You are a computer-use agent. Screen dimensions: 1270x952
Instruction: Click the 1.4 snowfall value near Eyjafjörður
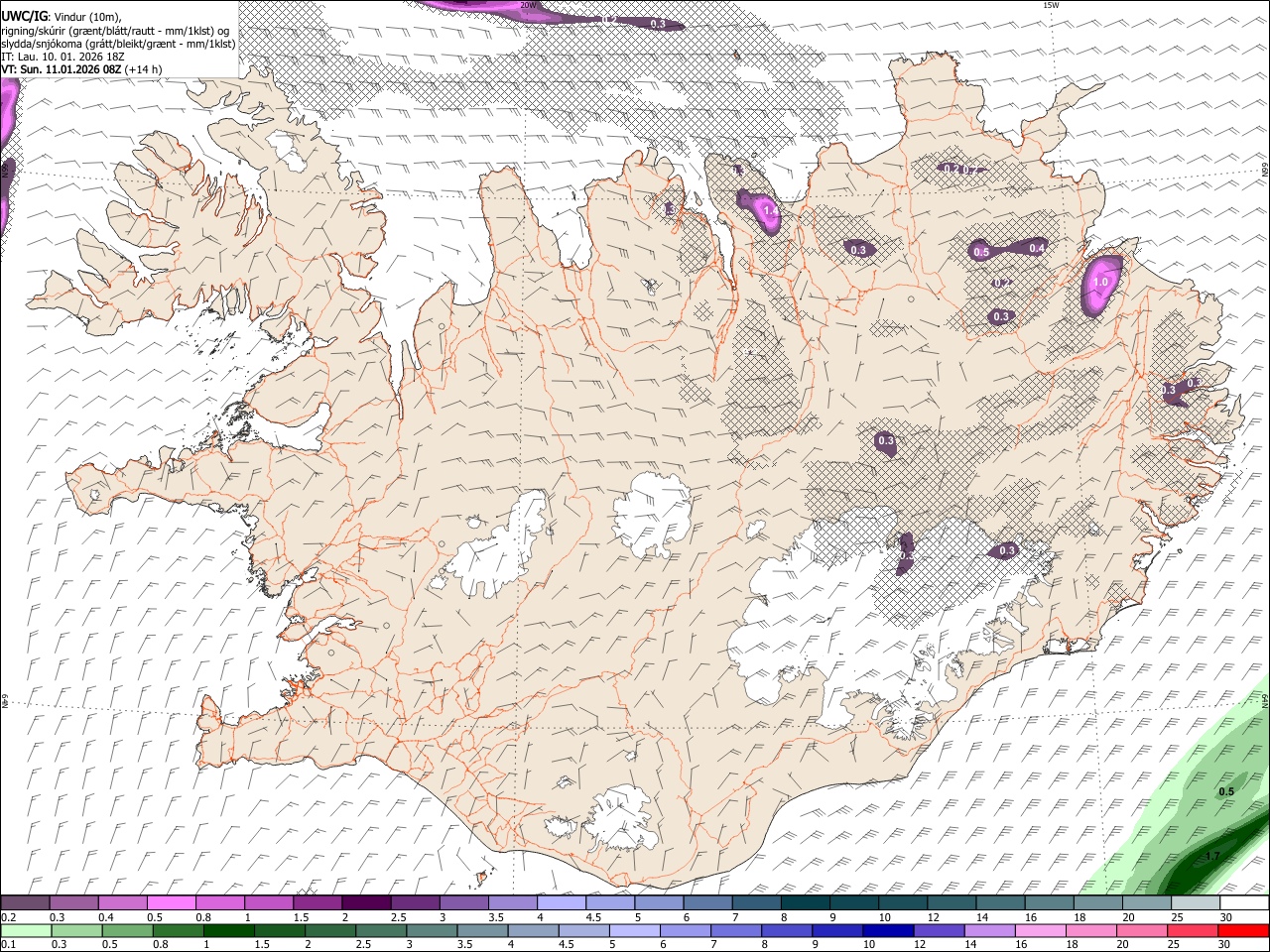click(x=770, y=211)
